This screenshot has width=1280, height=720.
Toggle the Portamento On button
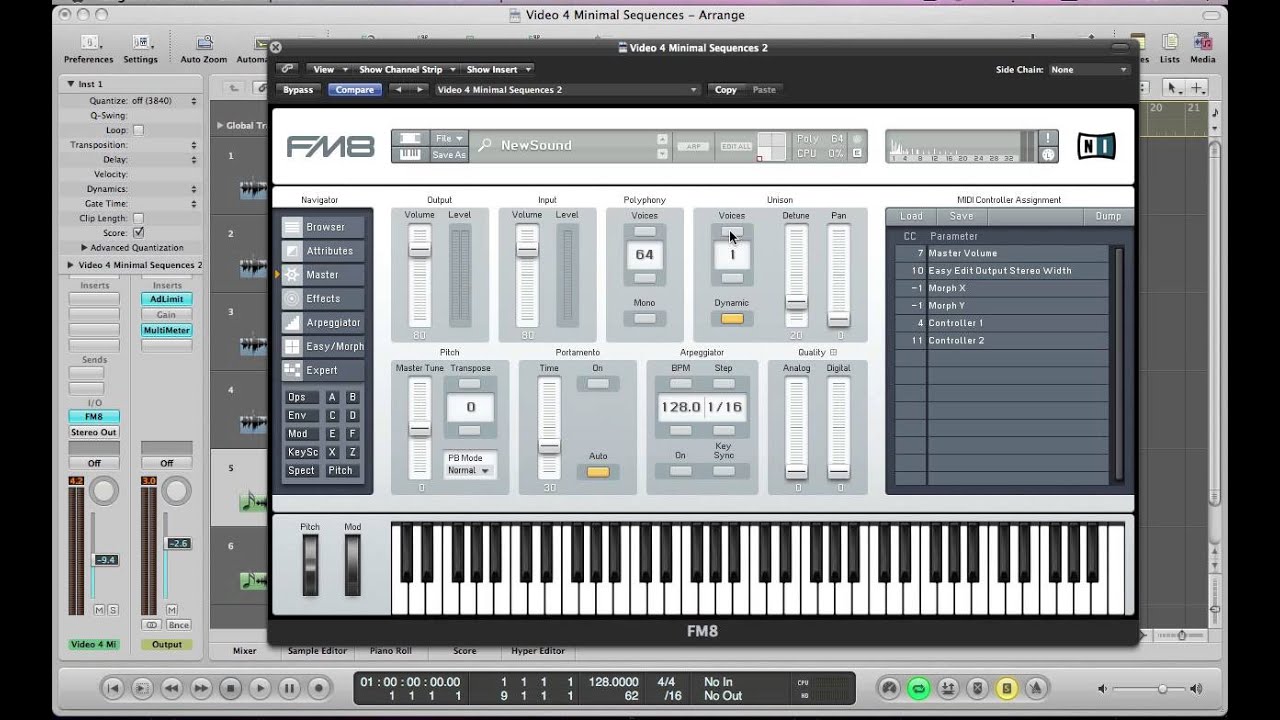click(x=598, y=384)
